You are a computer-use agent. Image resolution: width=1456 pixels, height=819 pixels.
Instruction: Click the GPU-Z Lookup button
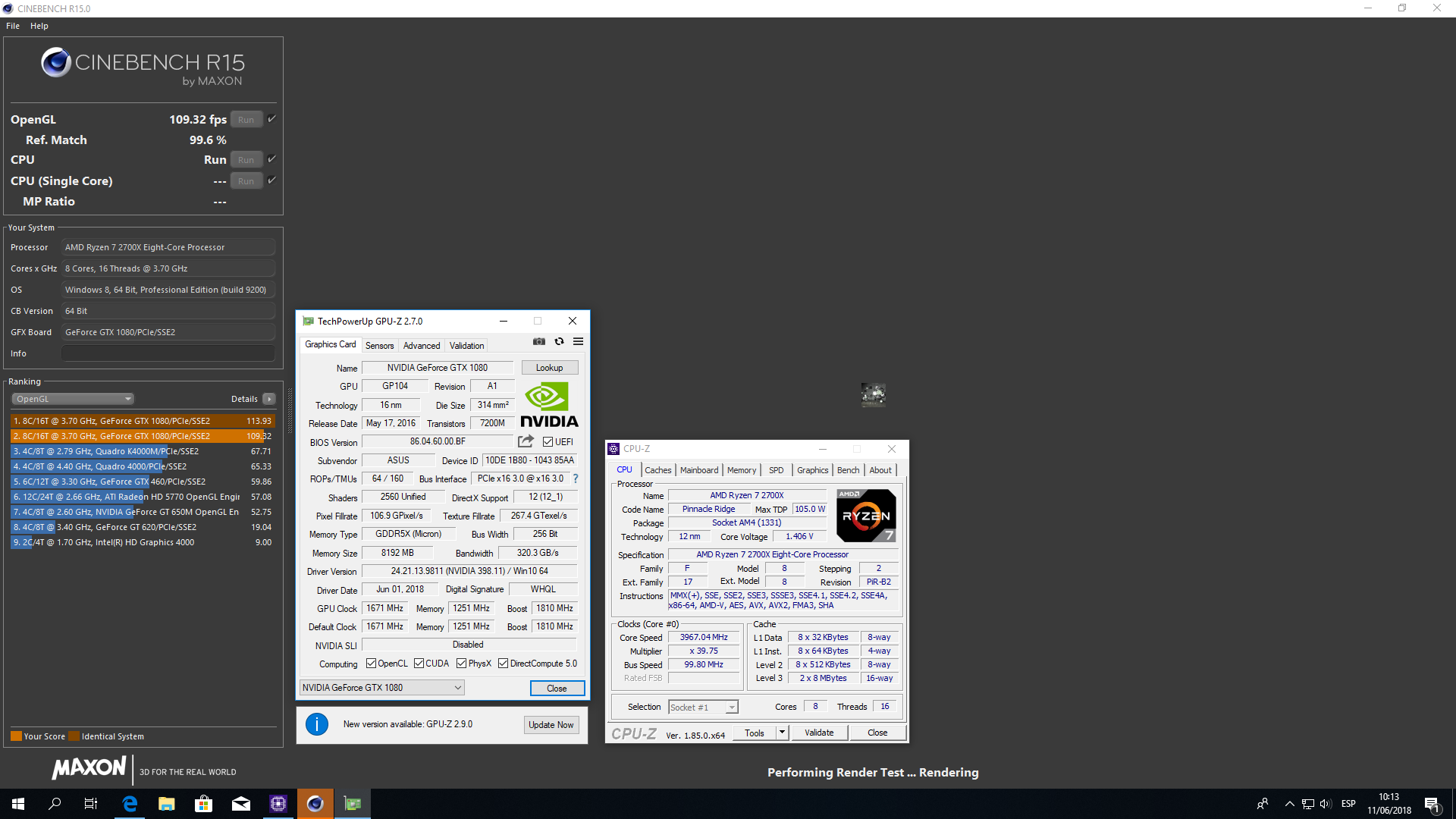tap(550, 368)
